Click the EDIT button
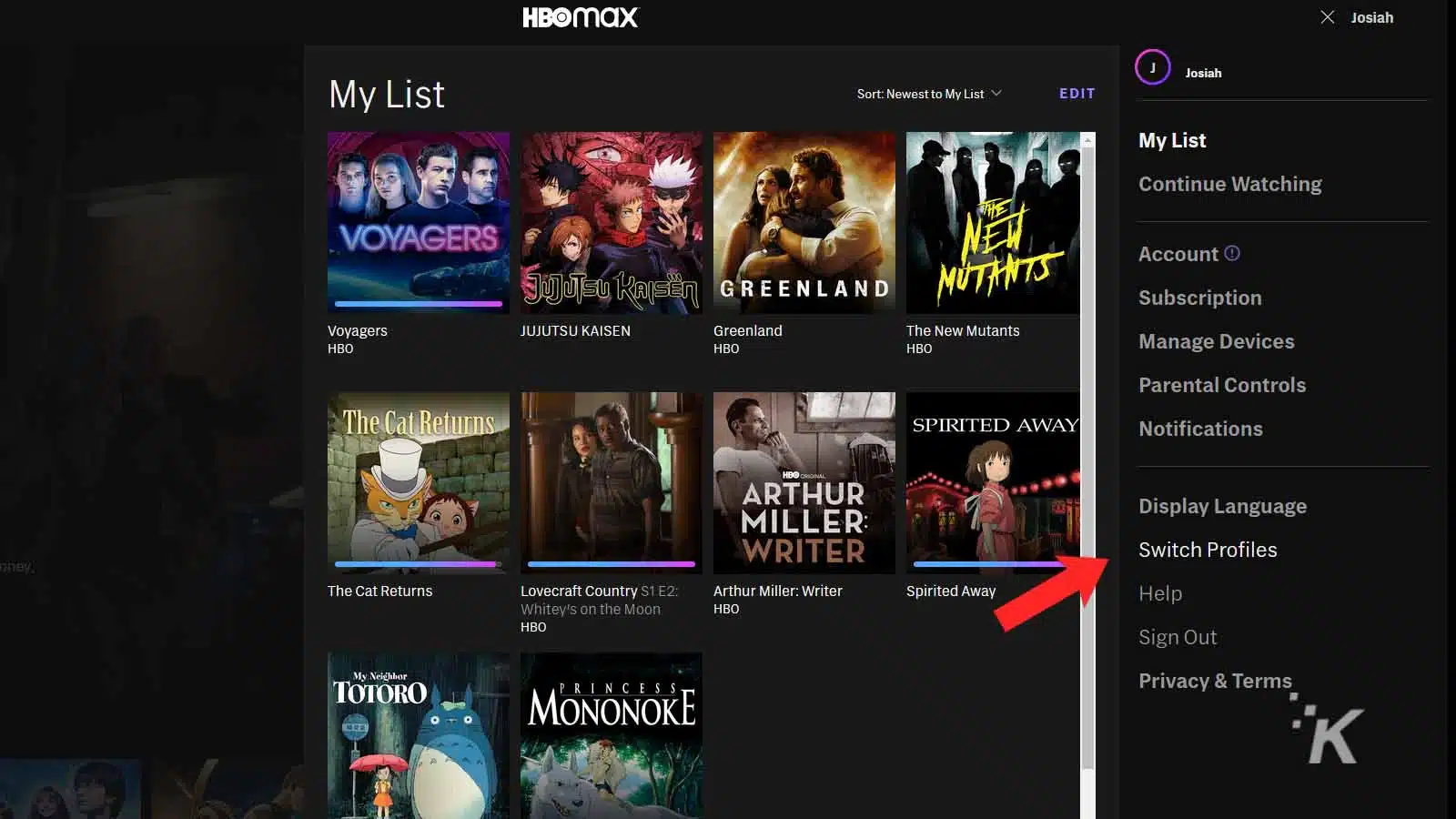1456x819 pixels. click(x=1077, y=93)
